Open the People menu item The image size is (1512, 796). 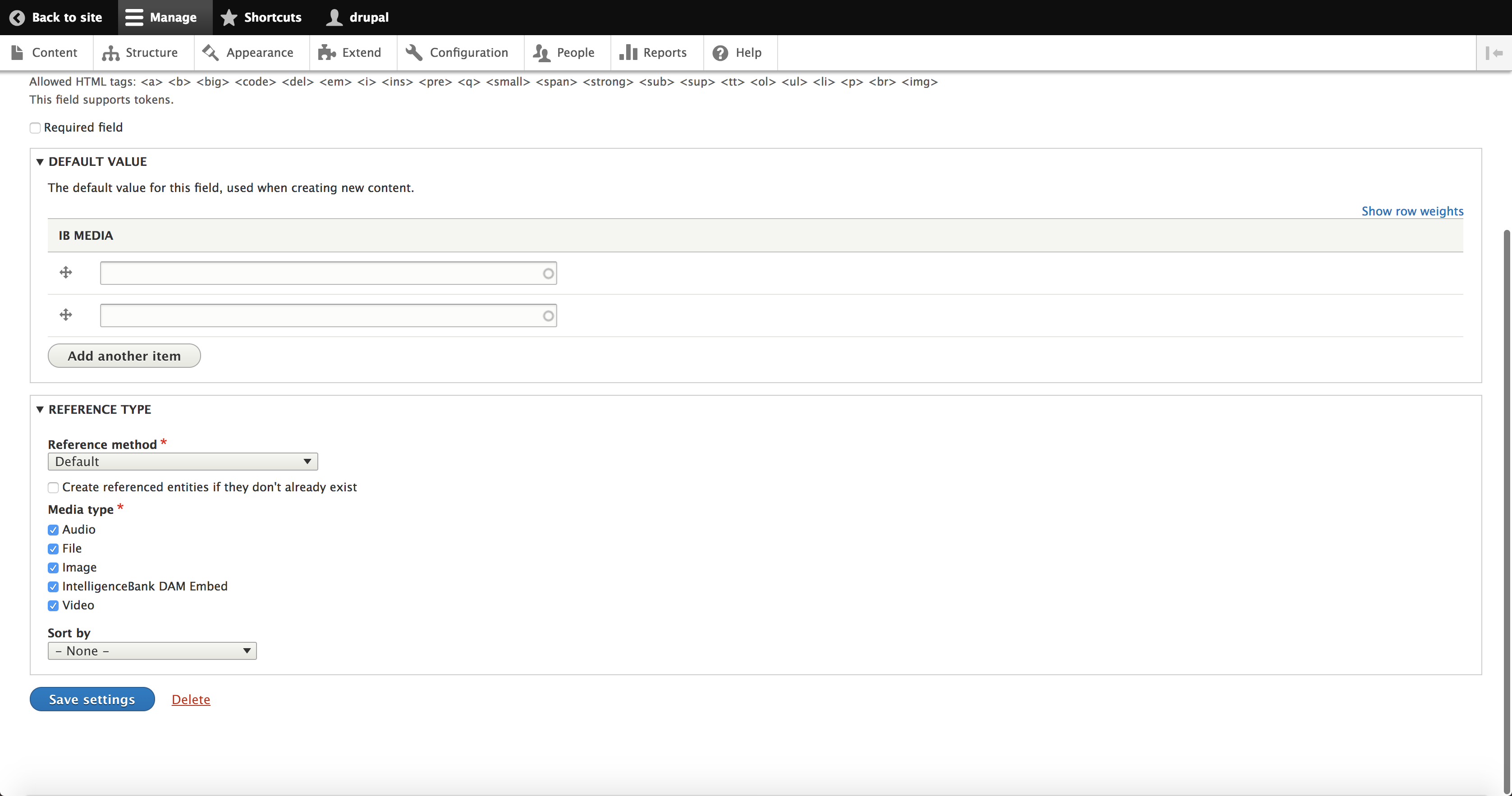[565, 53]
